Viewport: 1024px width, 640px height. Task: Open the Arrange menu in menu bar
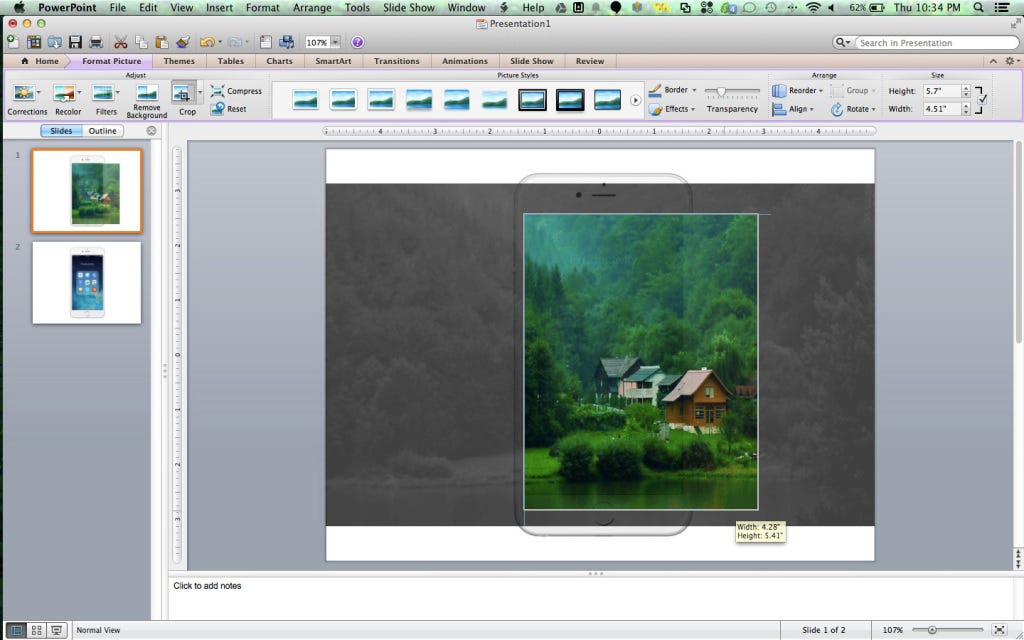tap(312, 8)
